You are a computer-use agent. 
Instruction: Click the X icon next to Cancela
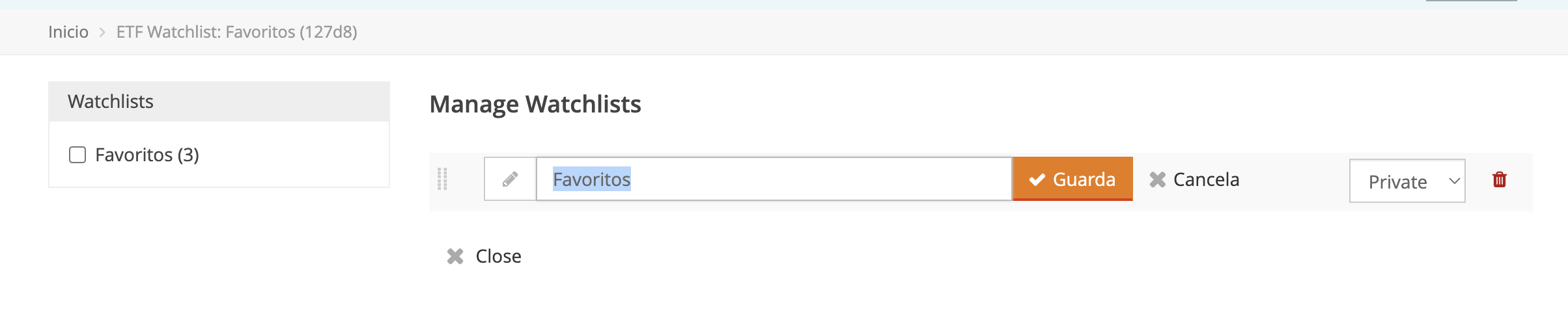1157,179
